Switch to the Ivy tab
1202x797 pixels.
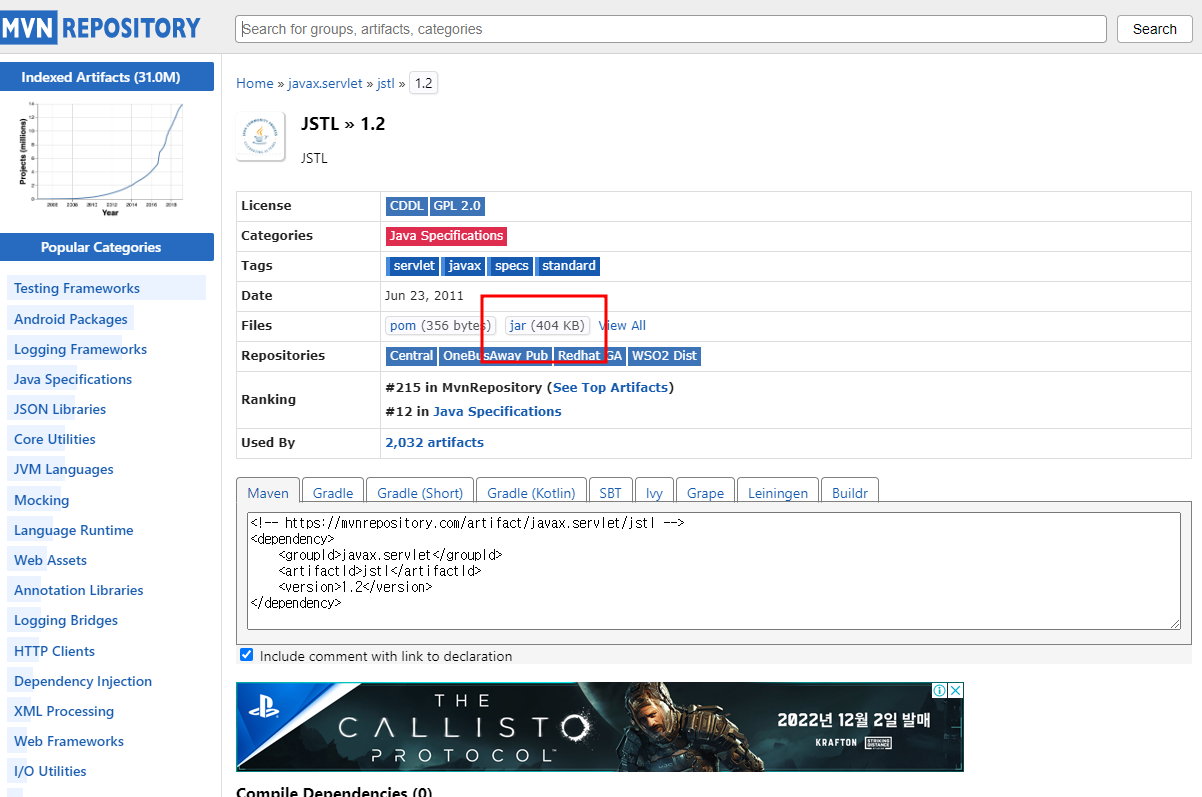654,492
